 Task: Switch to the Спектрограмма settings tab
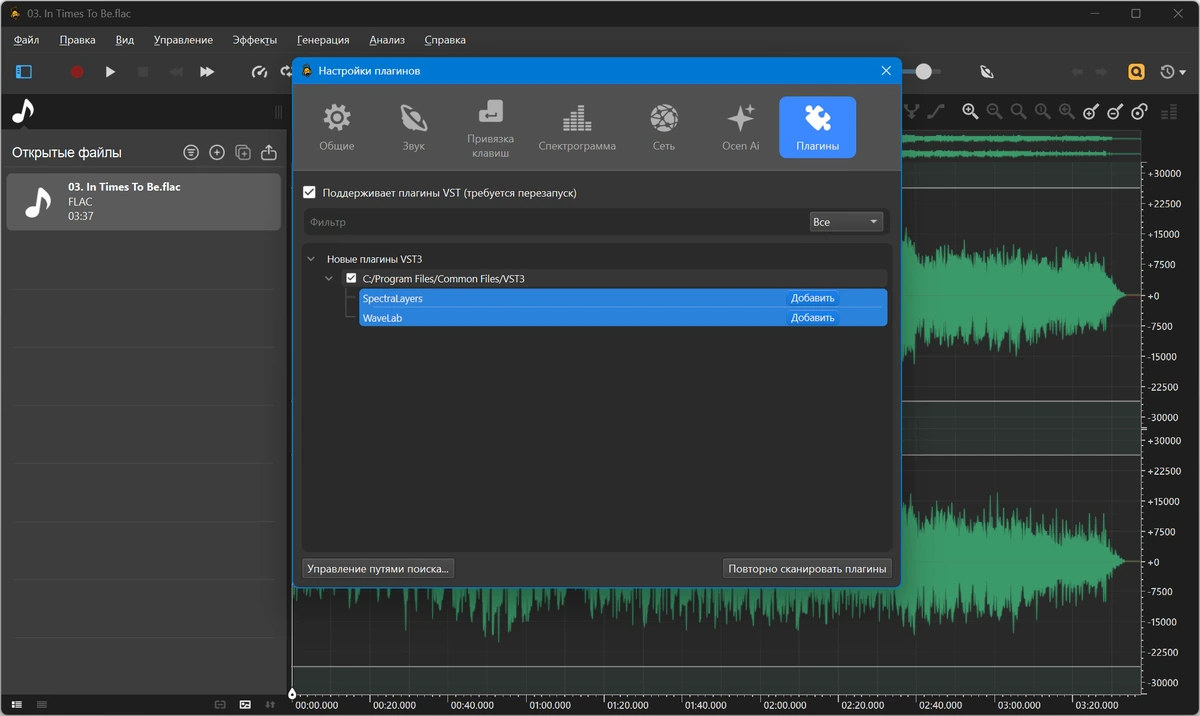pyautogui.click(x=577, y=127)
